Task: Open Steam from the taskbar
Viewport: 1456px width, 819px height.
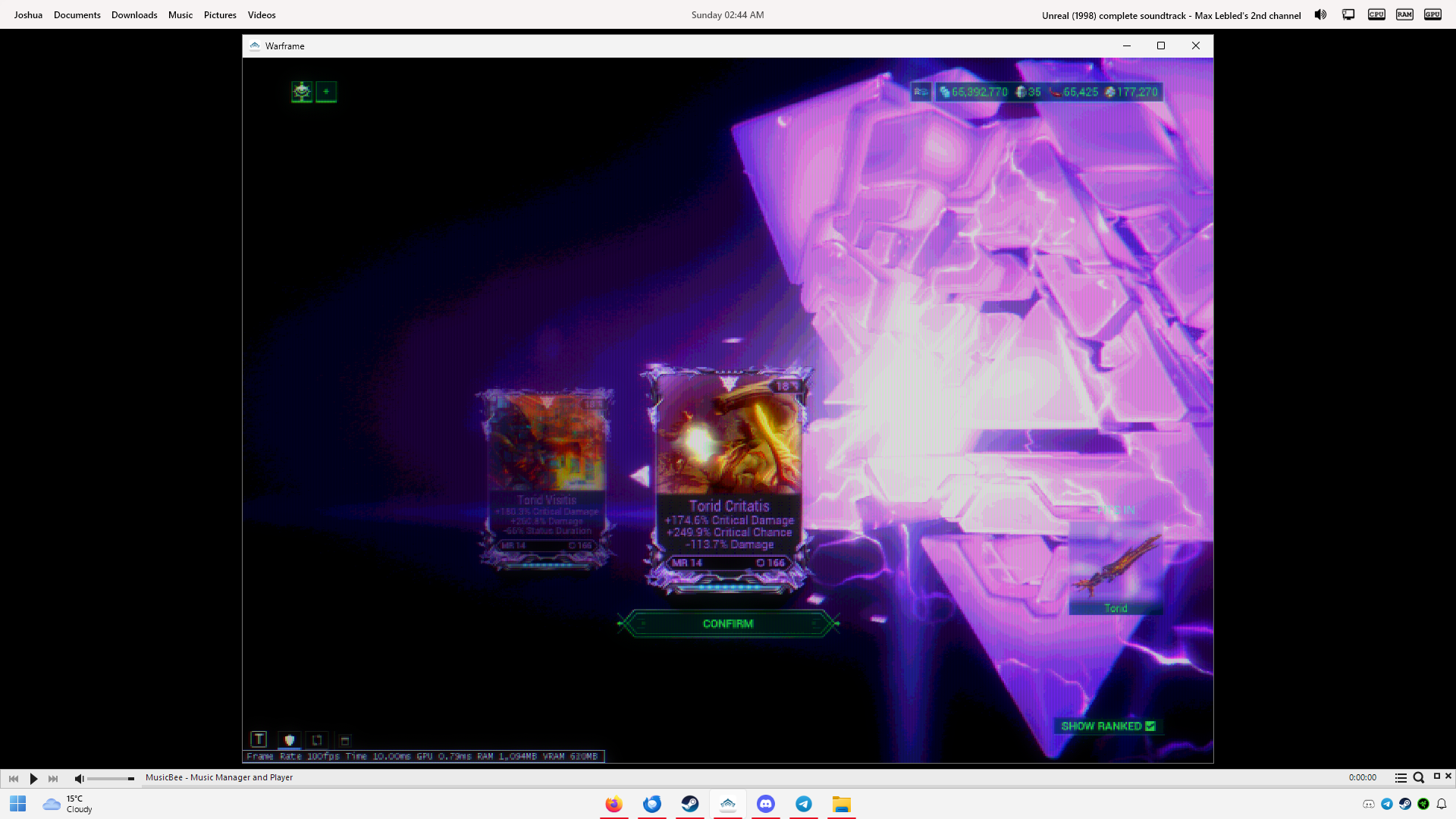Action: [x=690, y=804]
